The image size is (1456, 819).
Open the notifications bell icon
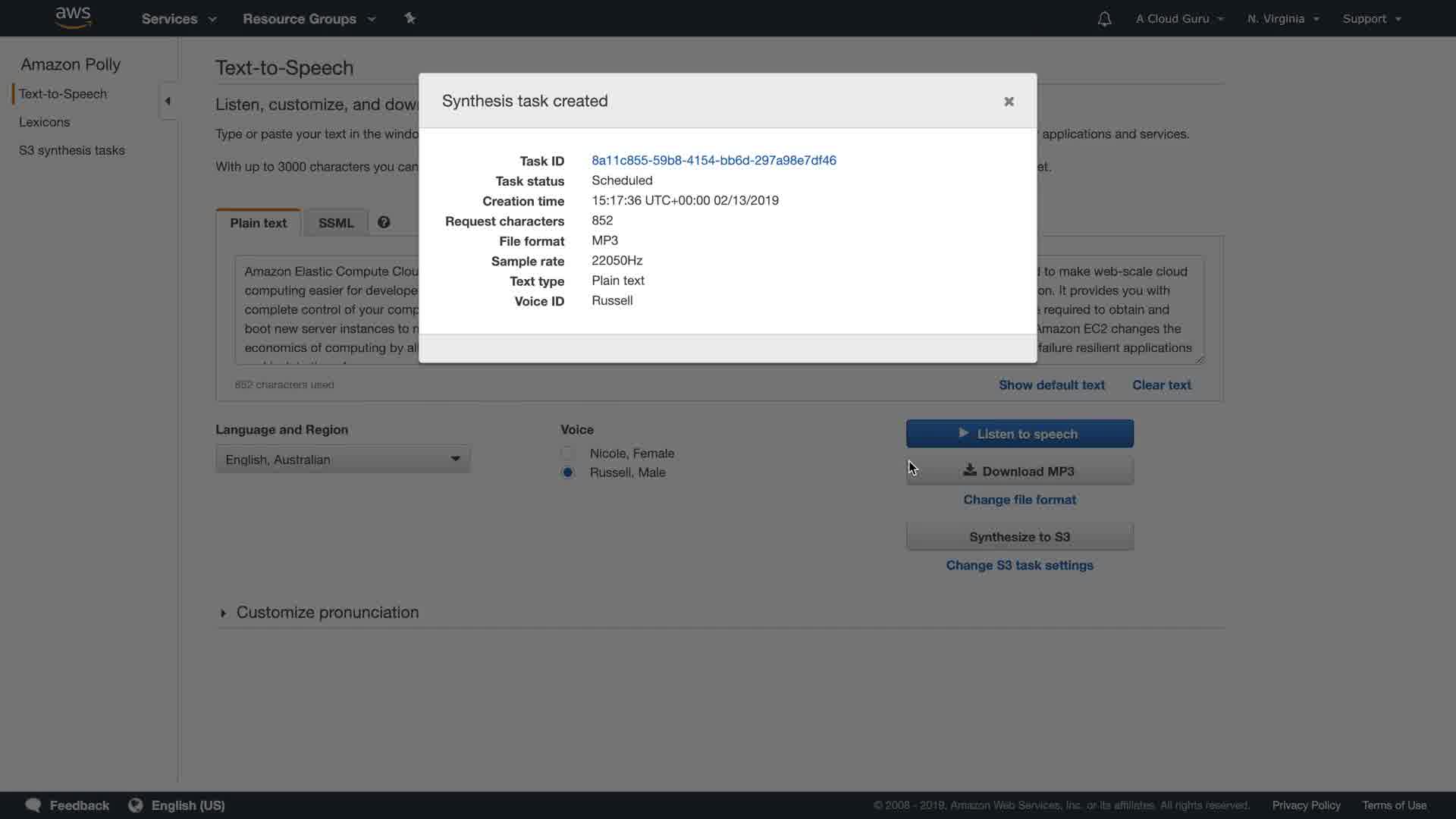1104,19
